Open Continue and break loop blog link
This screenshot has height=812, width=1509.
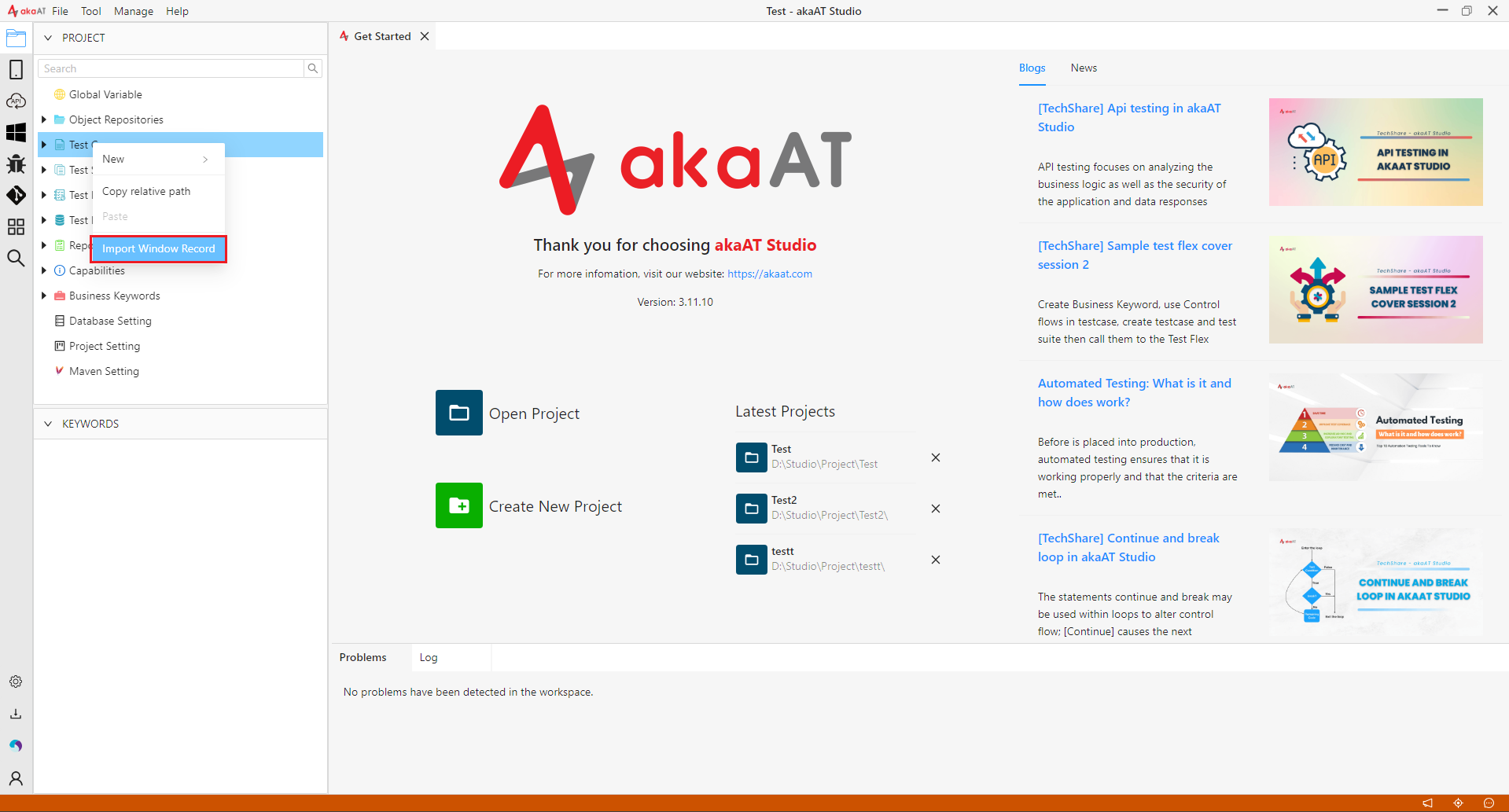tap(1128, 548)
